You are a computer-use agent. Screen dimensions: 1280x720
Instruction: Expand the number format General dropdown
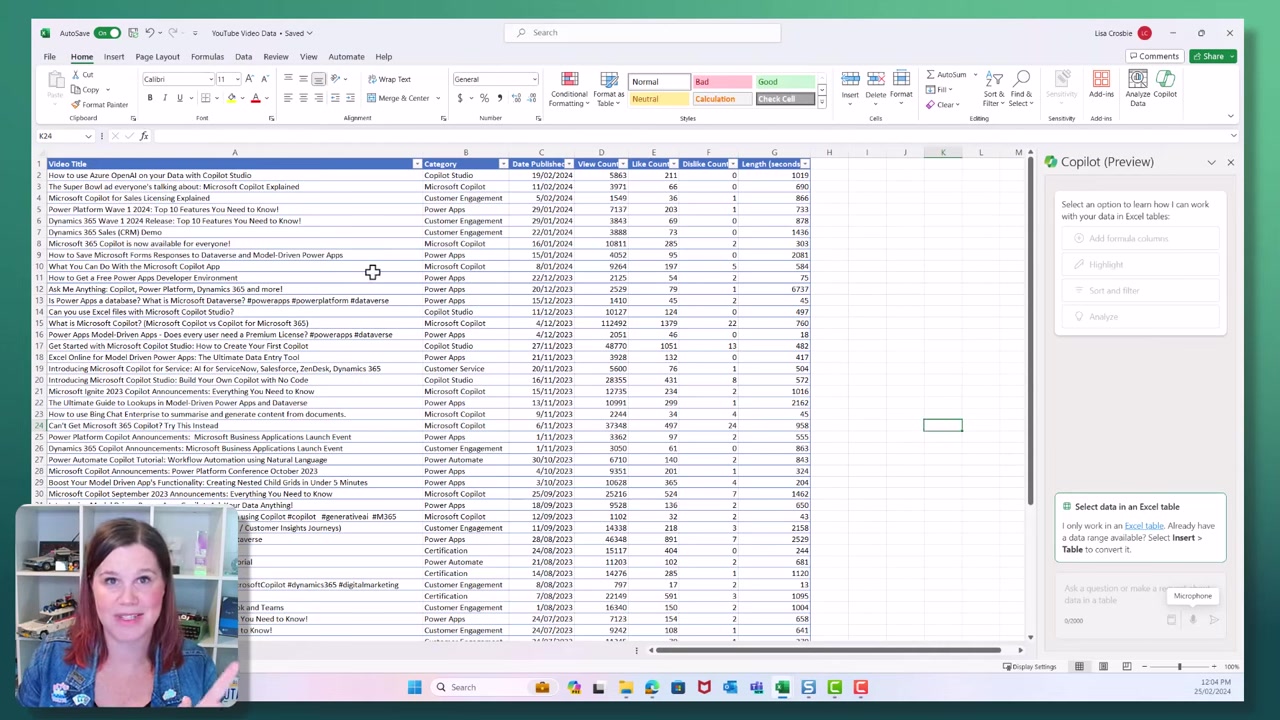(534, 79)
